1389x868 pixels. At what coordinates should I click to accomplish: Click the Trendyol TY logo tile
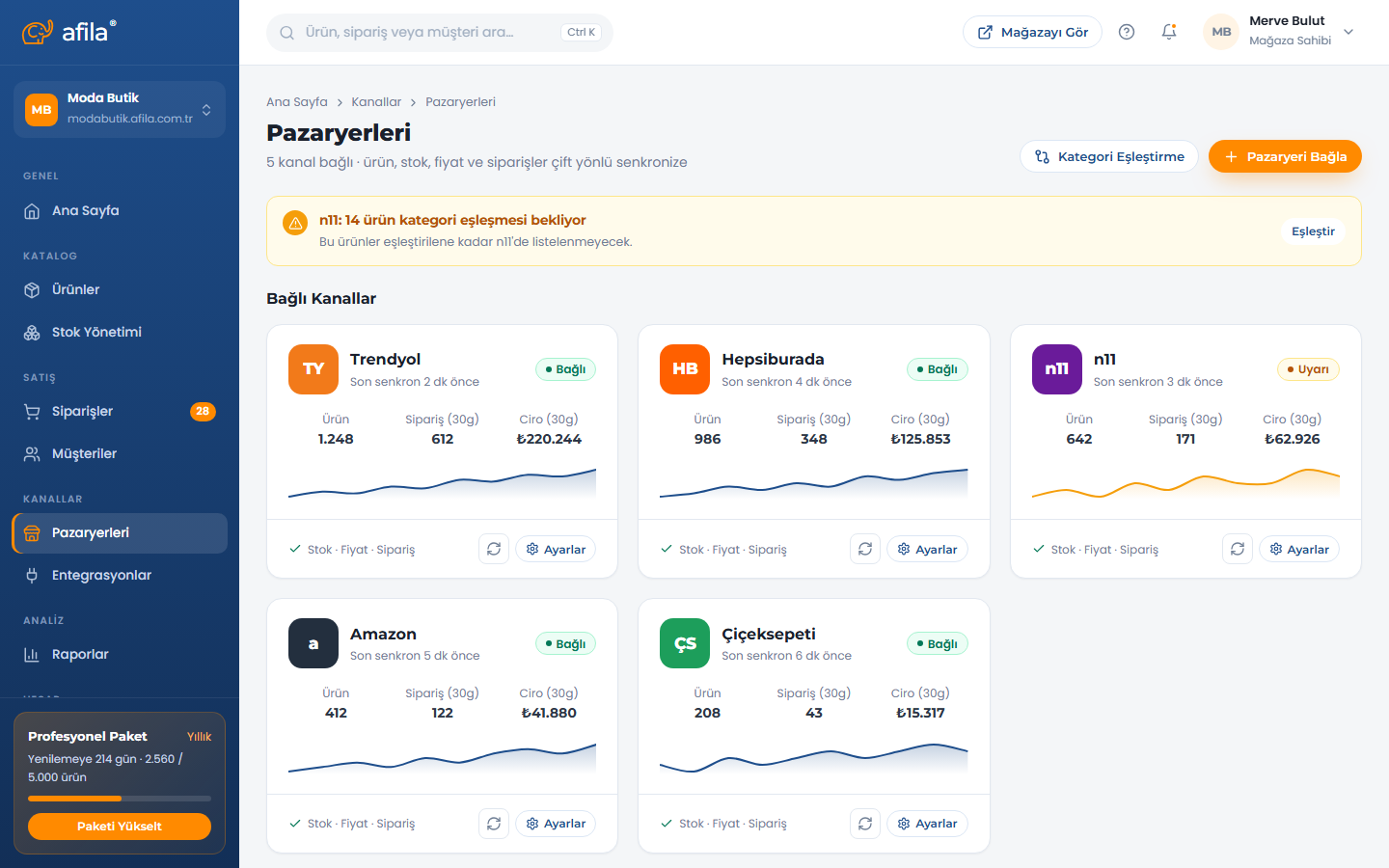(x=313, y=369)
